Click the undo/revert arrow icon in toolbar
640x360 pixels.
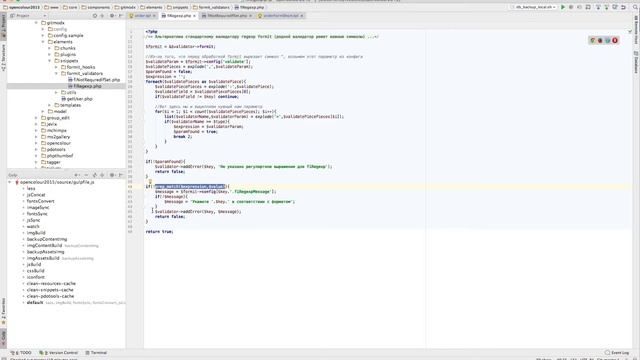624,7
